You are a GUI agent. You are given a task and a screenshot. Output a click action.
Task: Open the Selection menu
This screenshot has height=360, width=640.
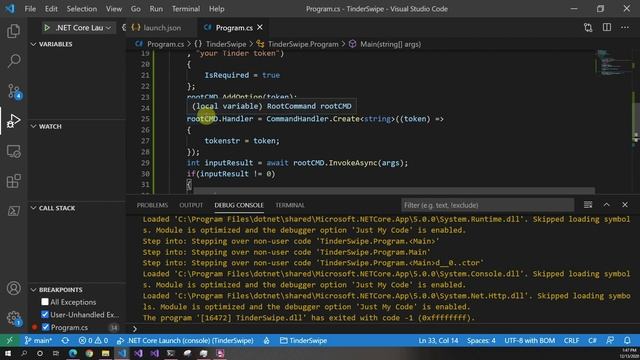[x=82, y=9]
